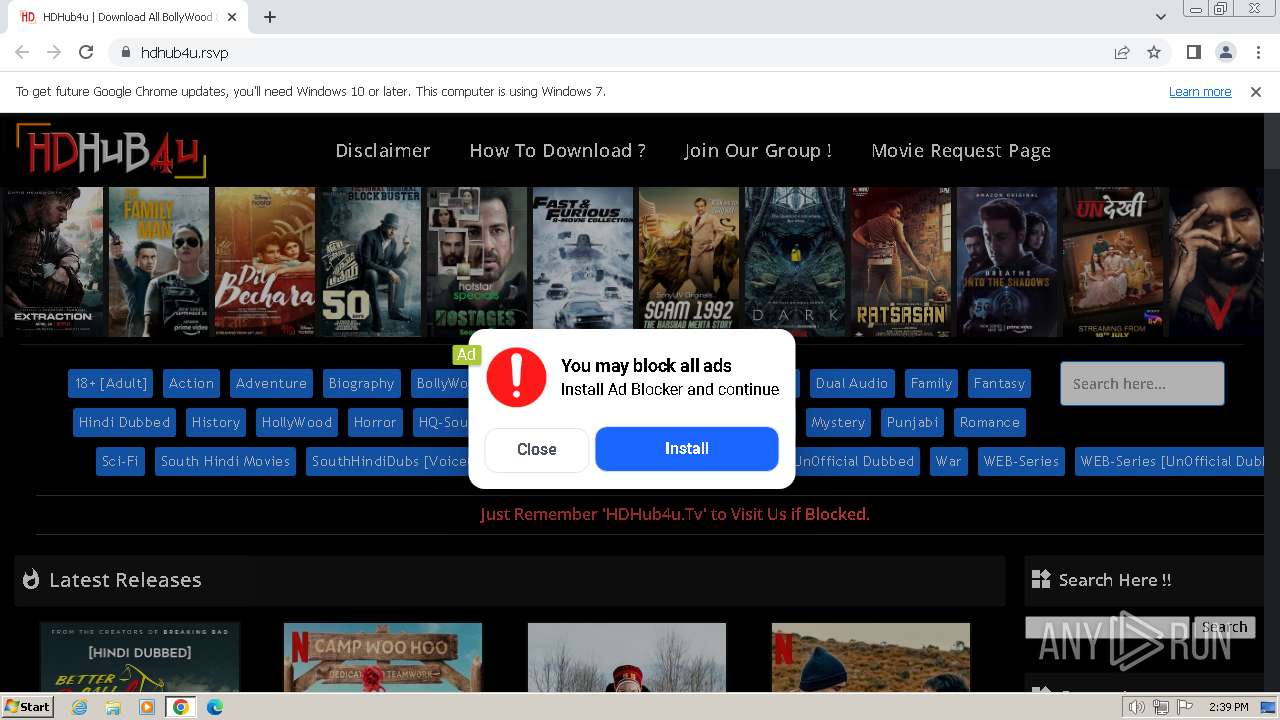1280x720 pixels.
Task: Open Movie Request Page
Action: [x=961, y=150]
